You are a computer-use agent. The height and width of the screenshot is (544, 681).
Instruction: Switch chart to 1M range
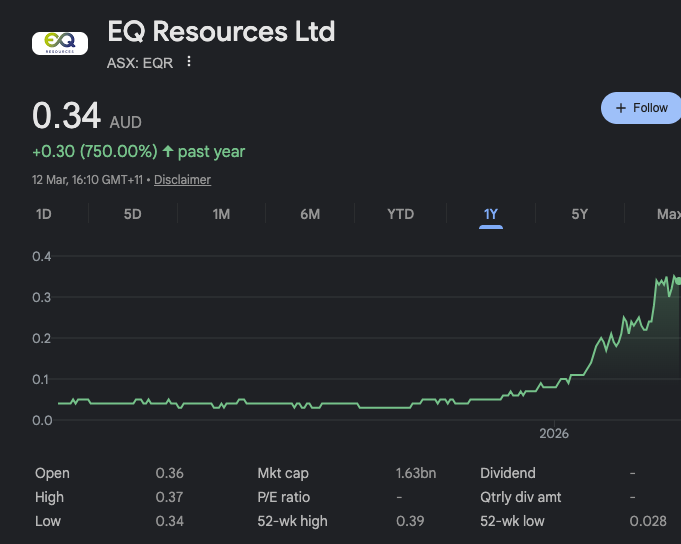221,214
